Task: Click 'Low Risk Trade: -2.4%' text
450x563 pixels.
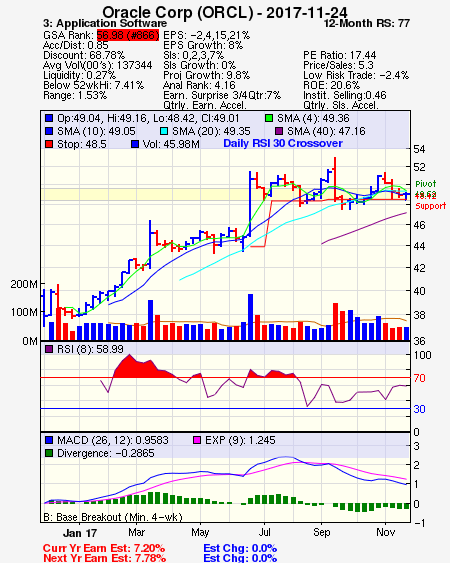Action: click(x=356, y=75)
